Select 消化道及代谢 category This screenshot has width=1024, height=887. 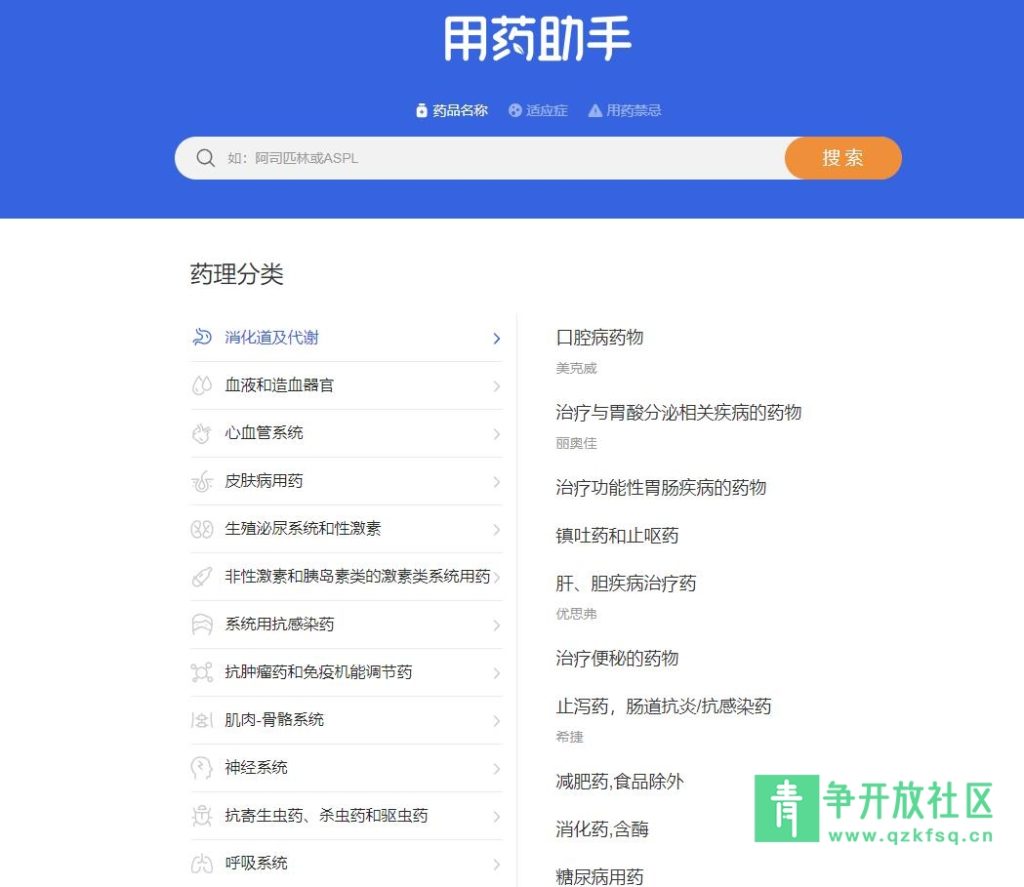coord(347,338)
